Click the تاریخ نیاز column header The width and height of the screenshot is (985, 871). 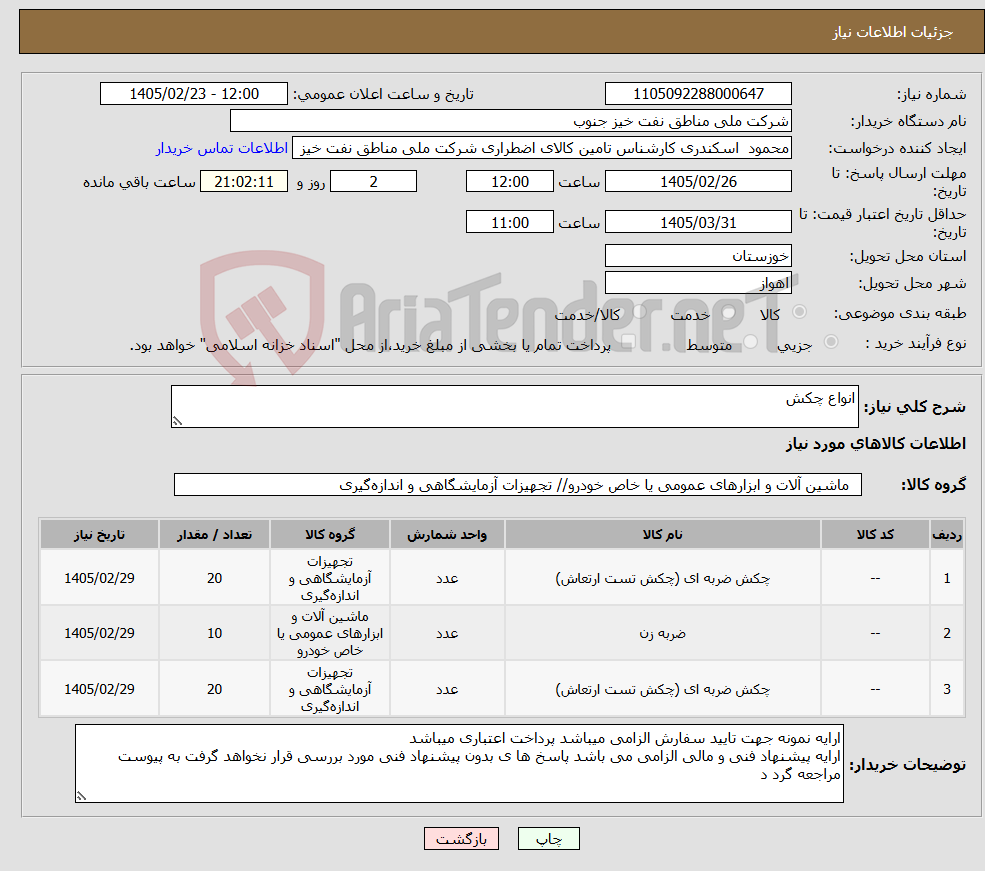click(99, 534)
